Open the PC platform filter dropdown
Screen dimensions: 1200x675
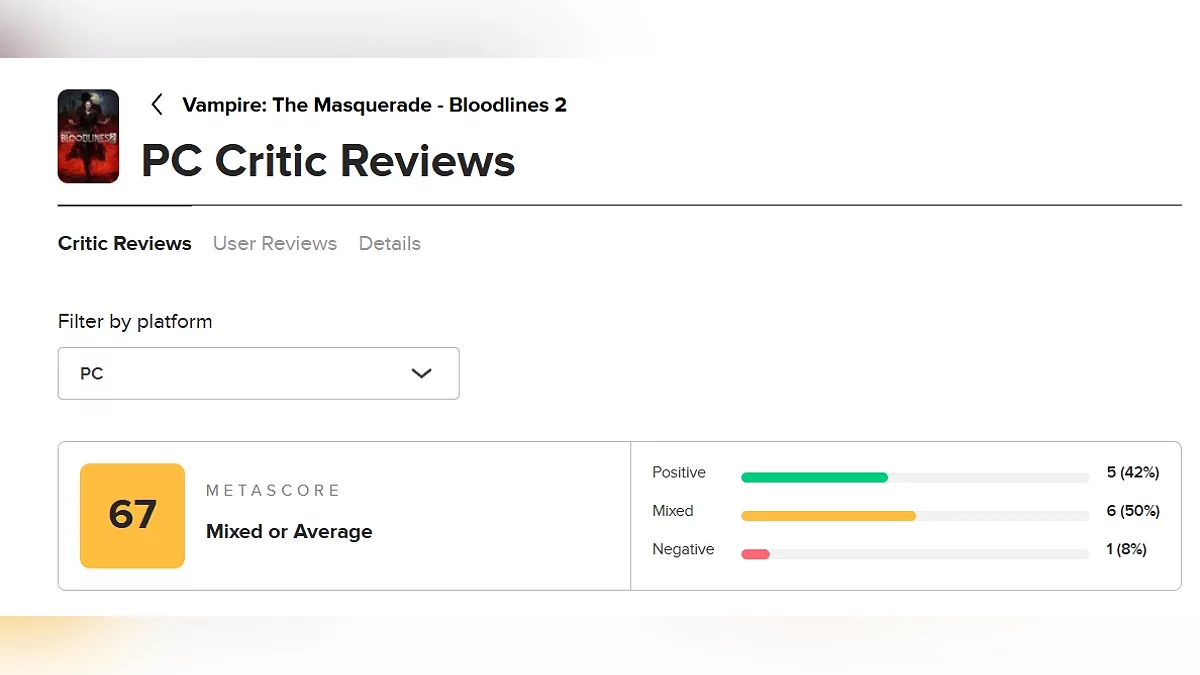click(x=258, y=373)
